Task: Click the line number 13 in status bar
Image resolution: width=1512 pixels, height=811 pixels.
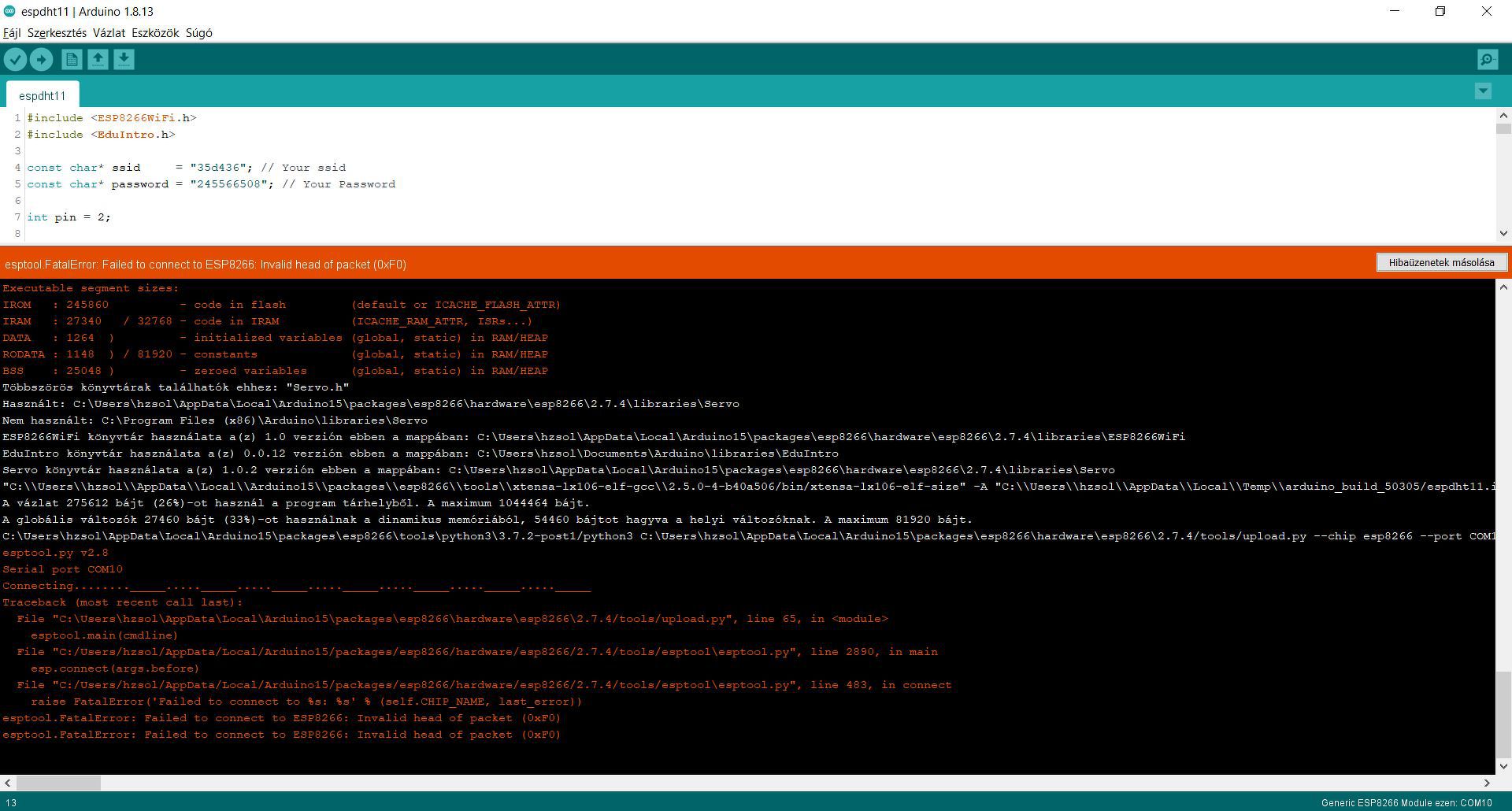Action: 11,803
